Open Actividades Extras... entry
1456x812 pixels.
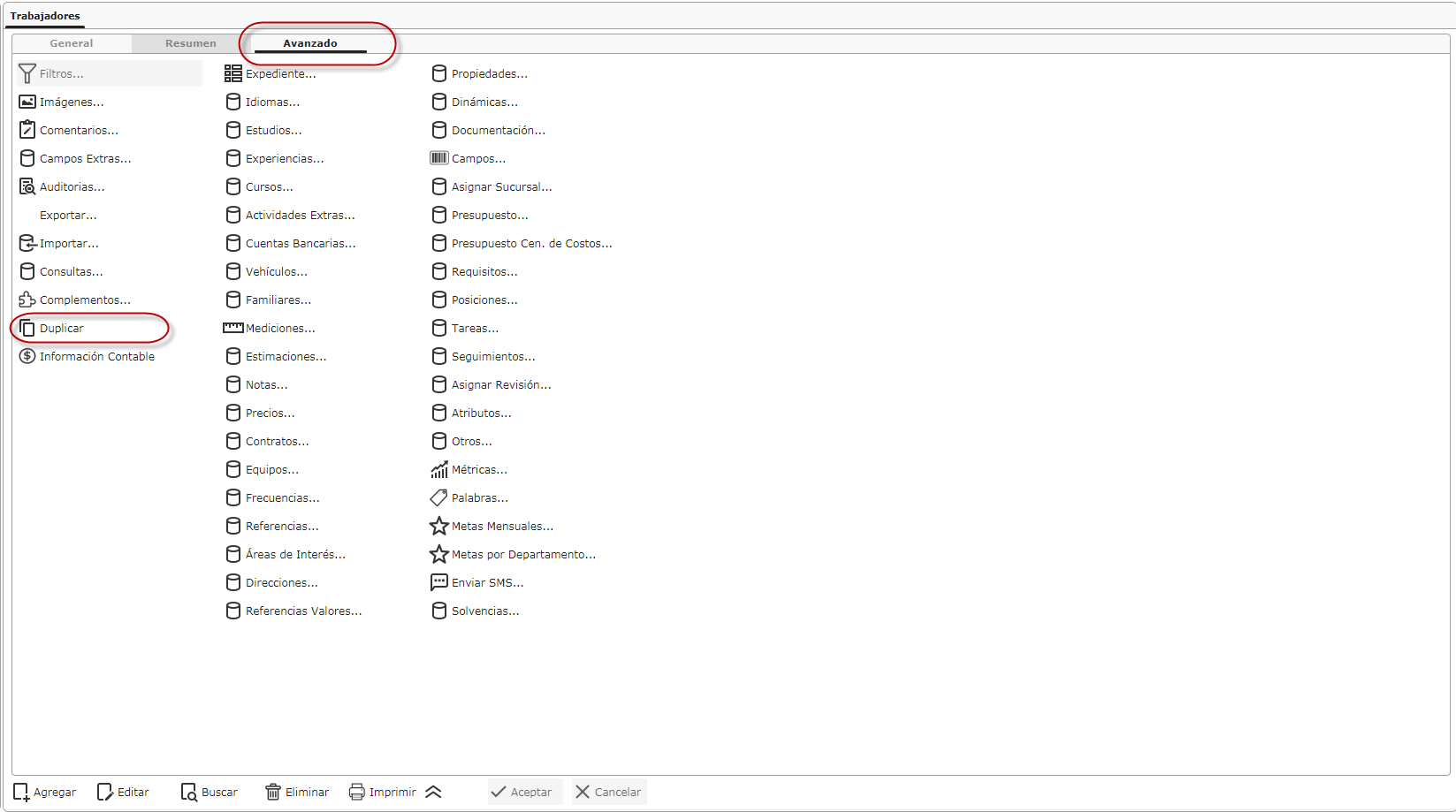(x=300, y=215)
